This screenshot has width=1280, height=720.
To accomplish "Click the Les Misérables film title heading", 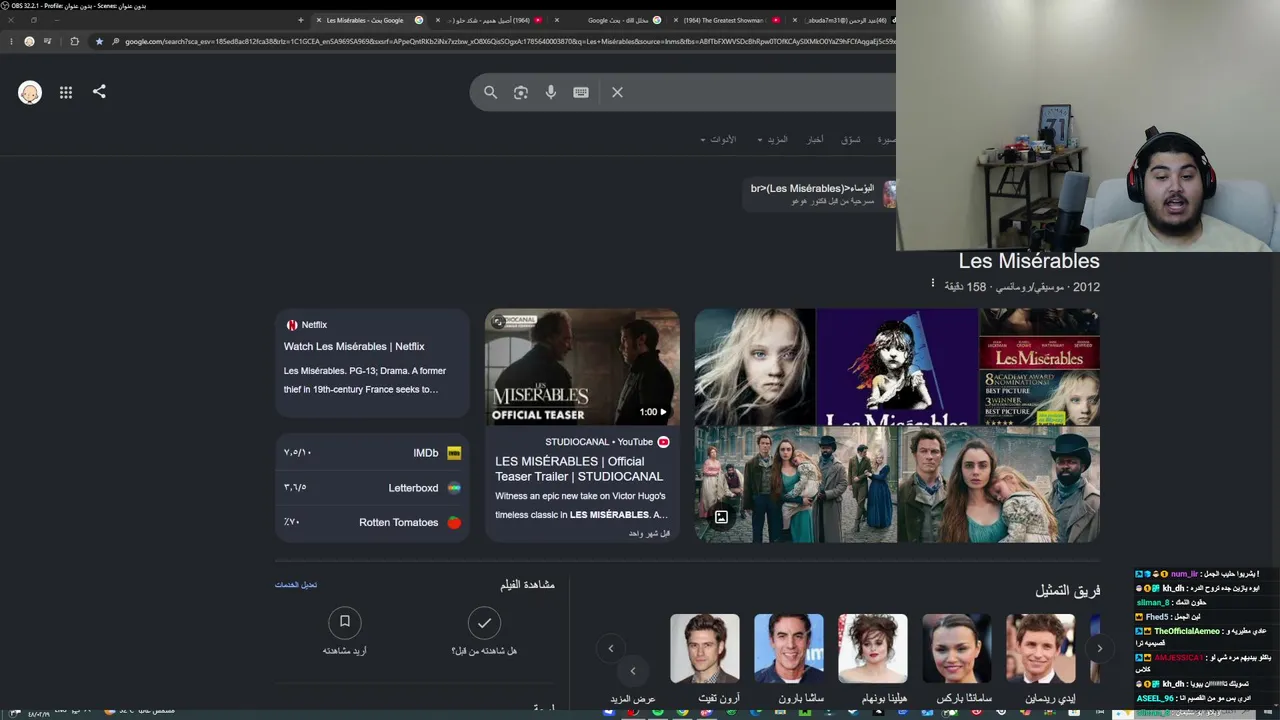I will [x=1029, y=261].
